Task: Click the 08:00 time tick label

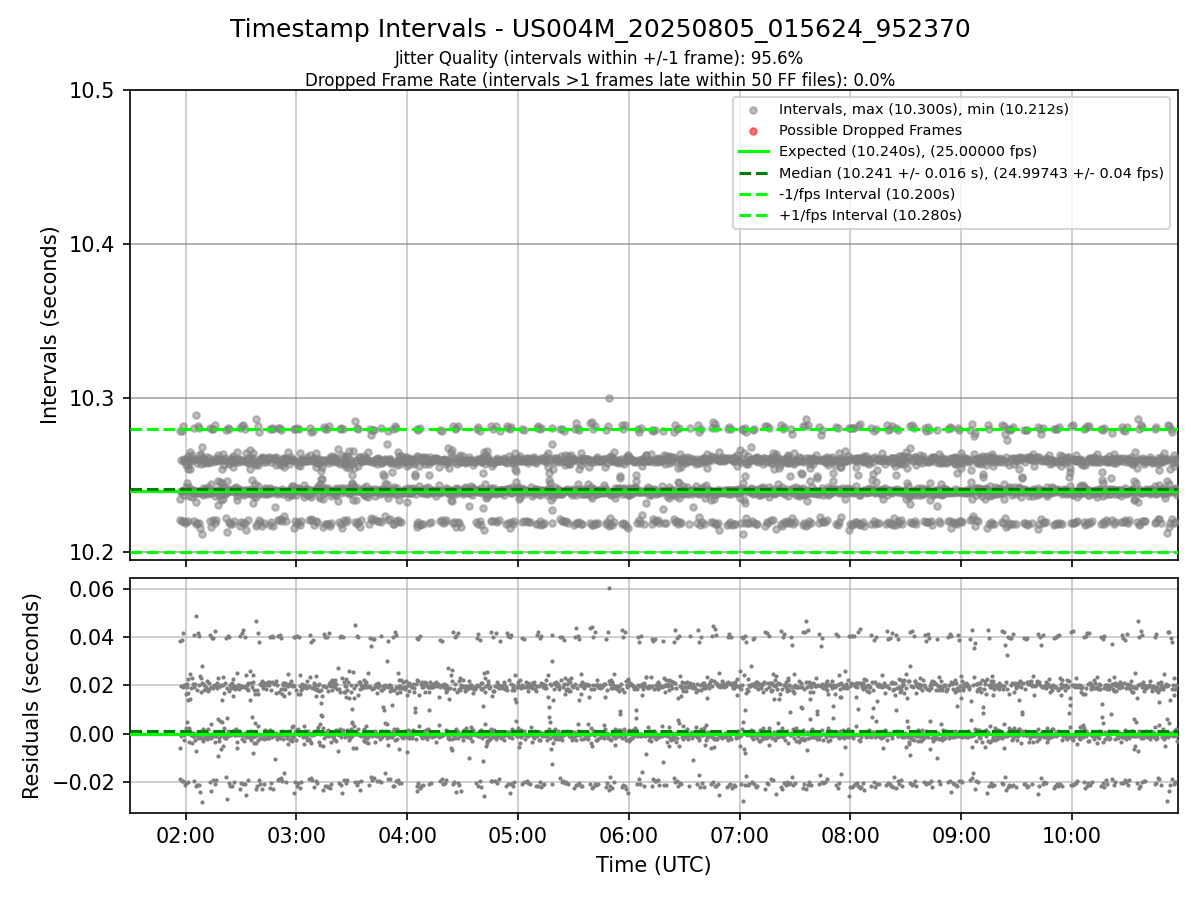Action: [x=850, y=833]
